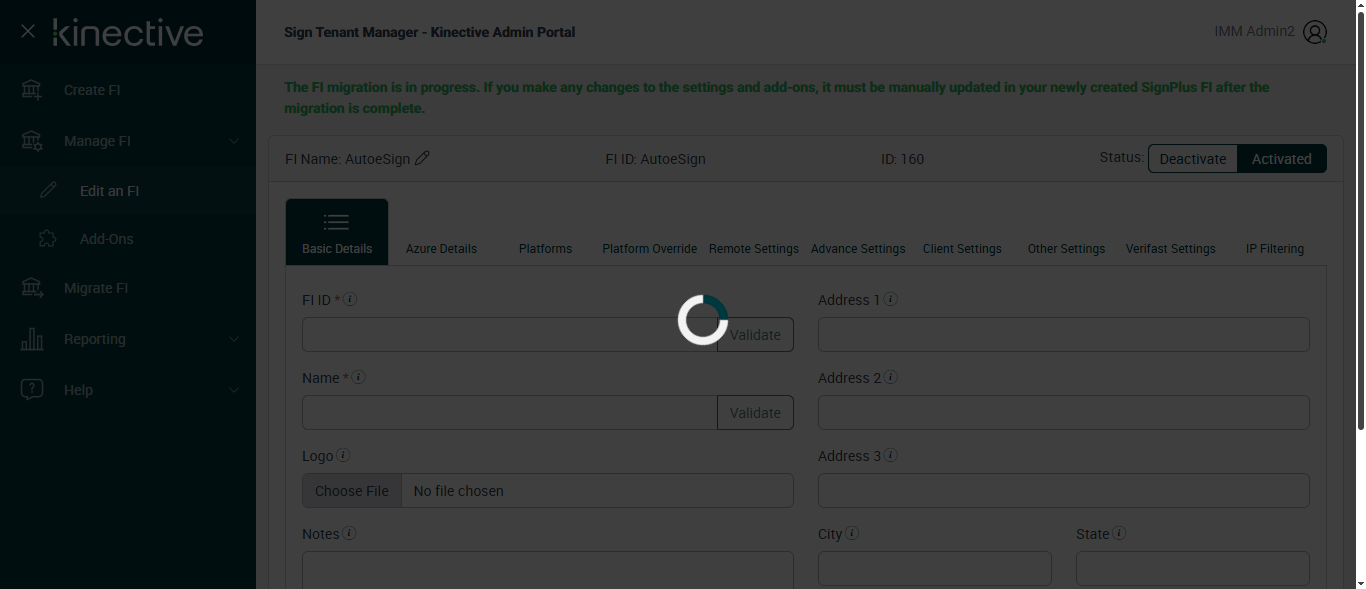Click the Add-Ons puzzle icon
1366x589 pixels.
tap(47, 239)
